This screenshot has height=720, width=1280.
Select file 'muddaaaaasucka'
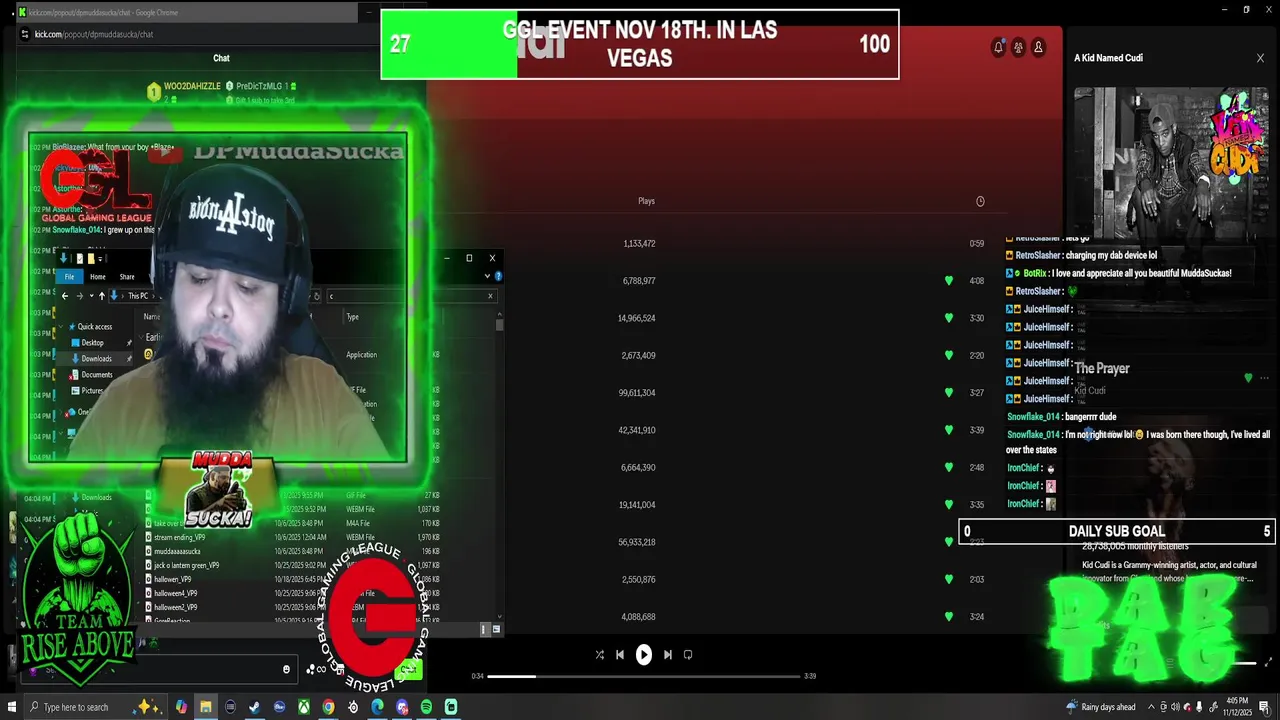177,551
